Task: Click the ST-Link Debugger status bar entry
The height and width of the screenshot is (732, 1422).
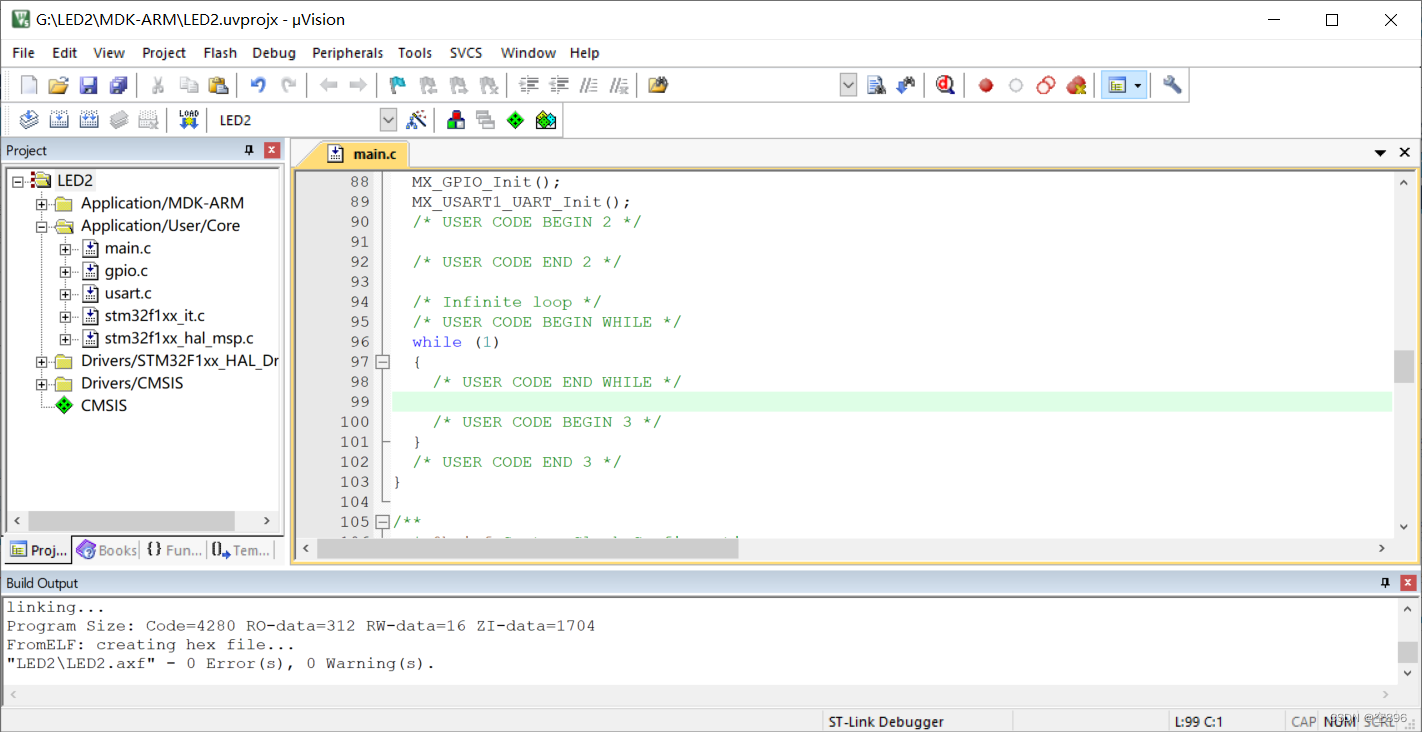Action: coord(886,721)
